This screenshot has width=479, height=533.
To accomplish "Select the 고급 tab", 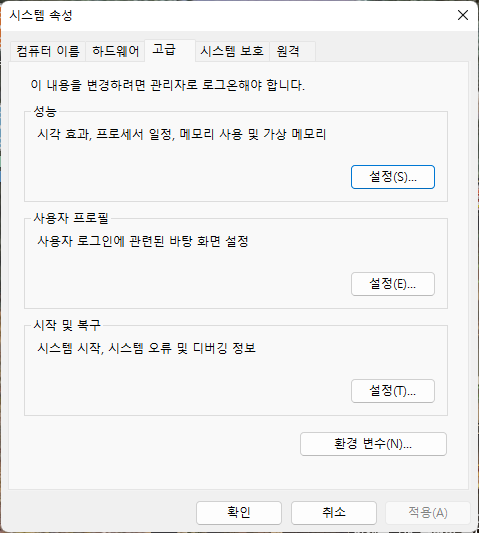I will tap(170, 50).
